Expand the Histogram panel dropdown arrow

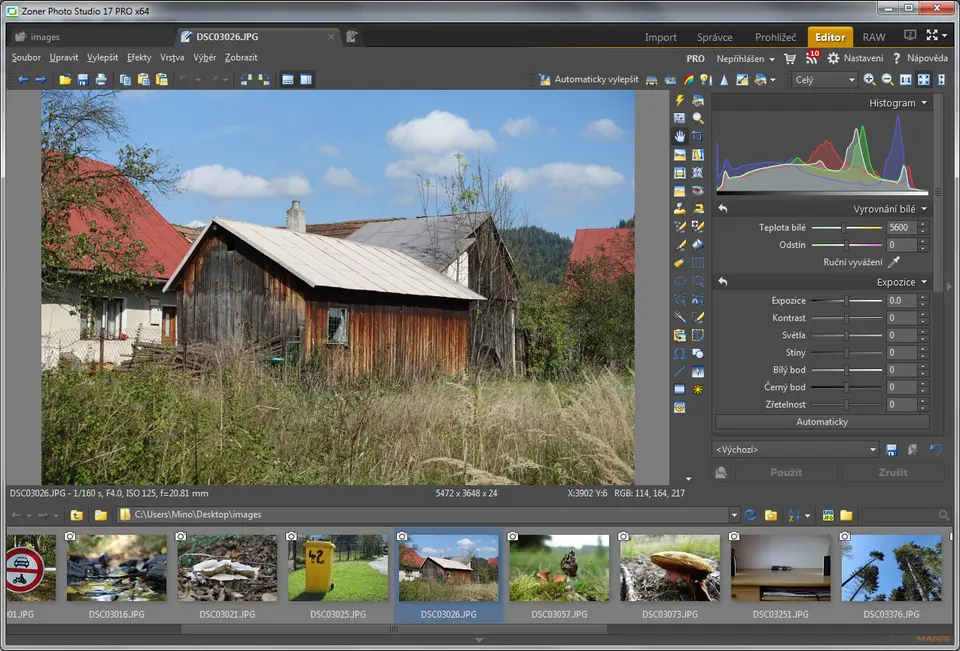click(x=924, y=103)
